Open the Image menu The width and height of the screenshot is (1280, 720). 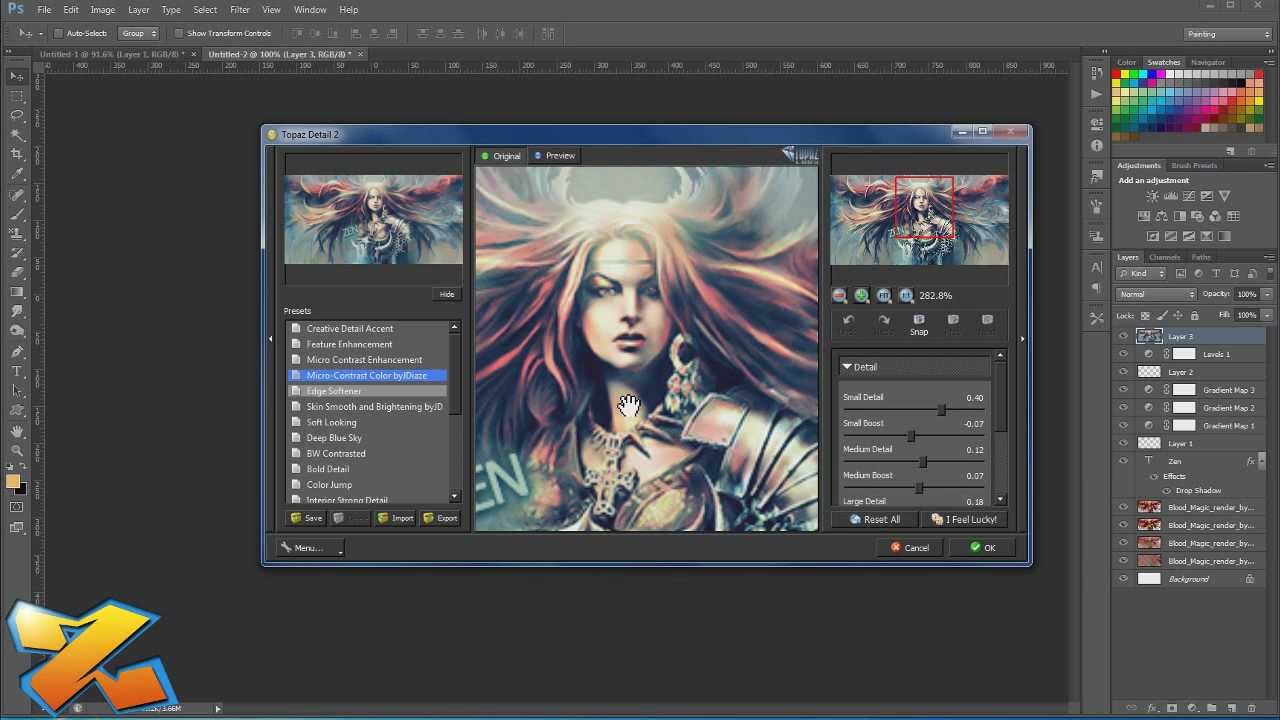pyautogui.click(x=102, y=10)
